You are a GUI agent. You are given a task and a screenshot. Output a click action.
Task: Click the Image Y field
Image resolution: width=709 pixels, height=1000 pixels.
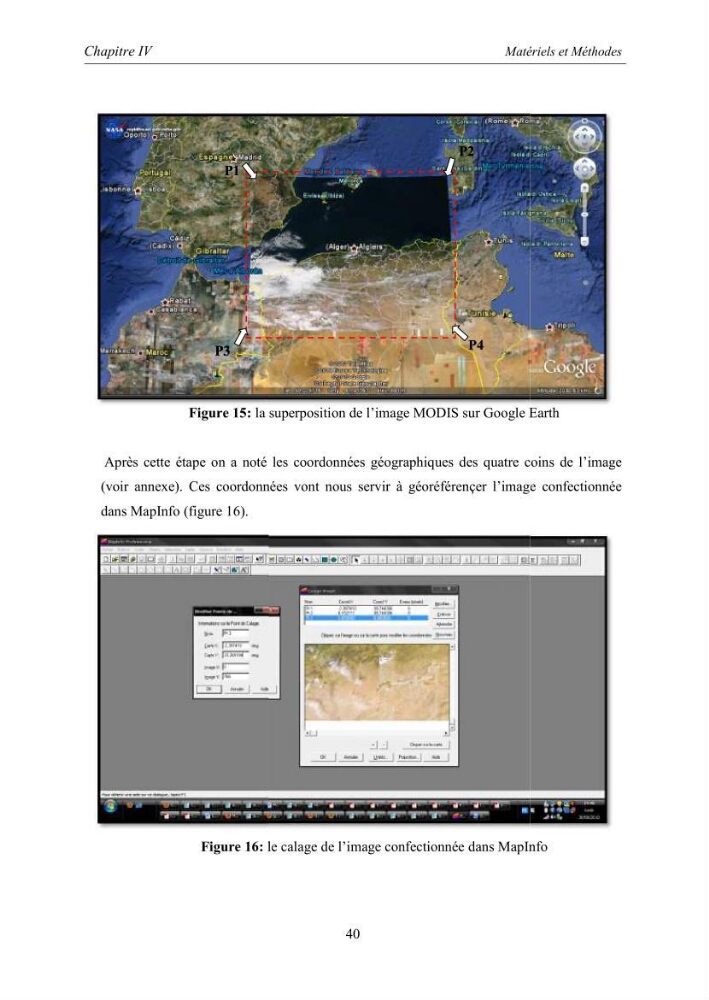(x=235, y=676)
